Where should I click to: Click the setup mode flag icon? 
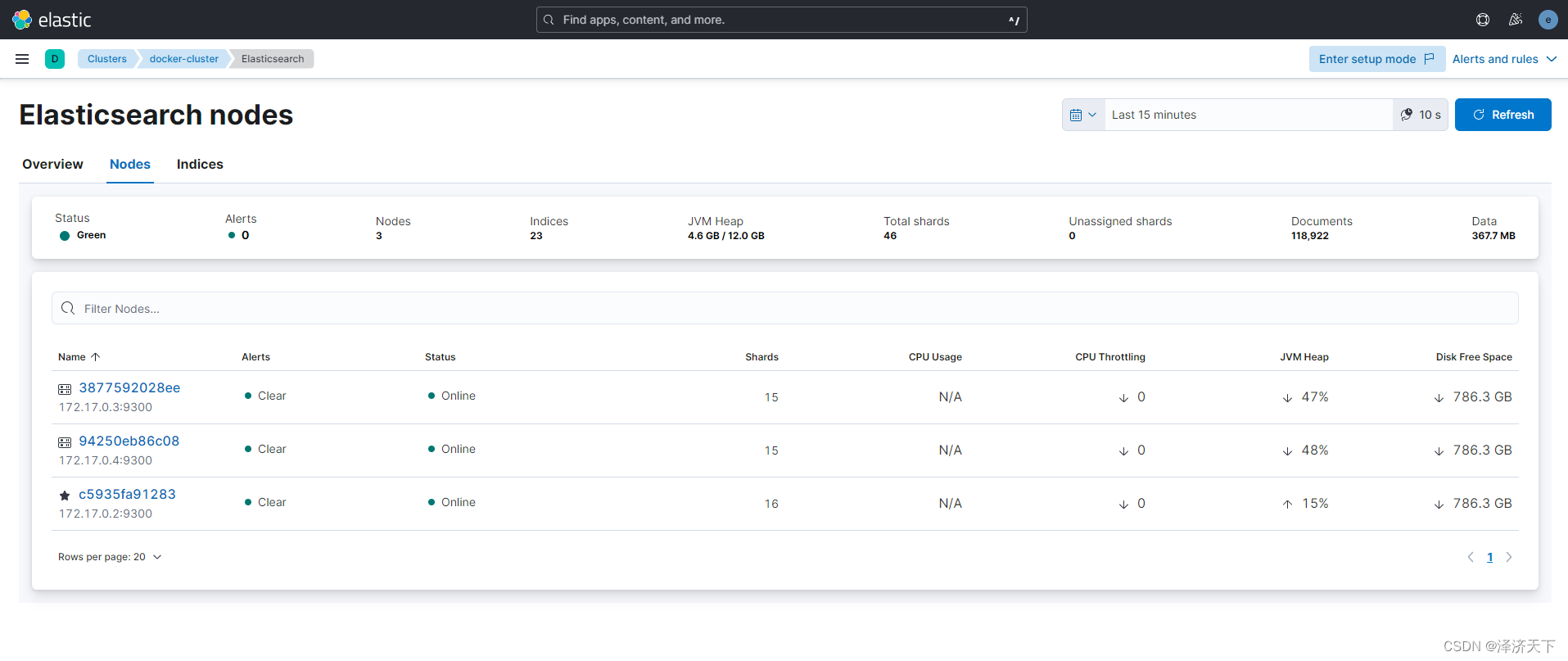click(x=1429, y=59)
